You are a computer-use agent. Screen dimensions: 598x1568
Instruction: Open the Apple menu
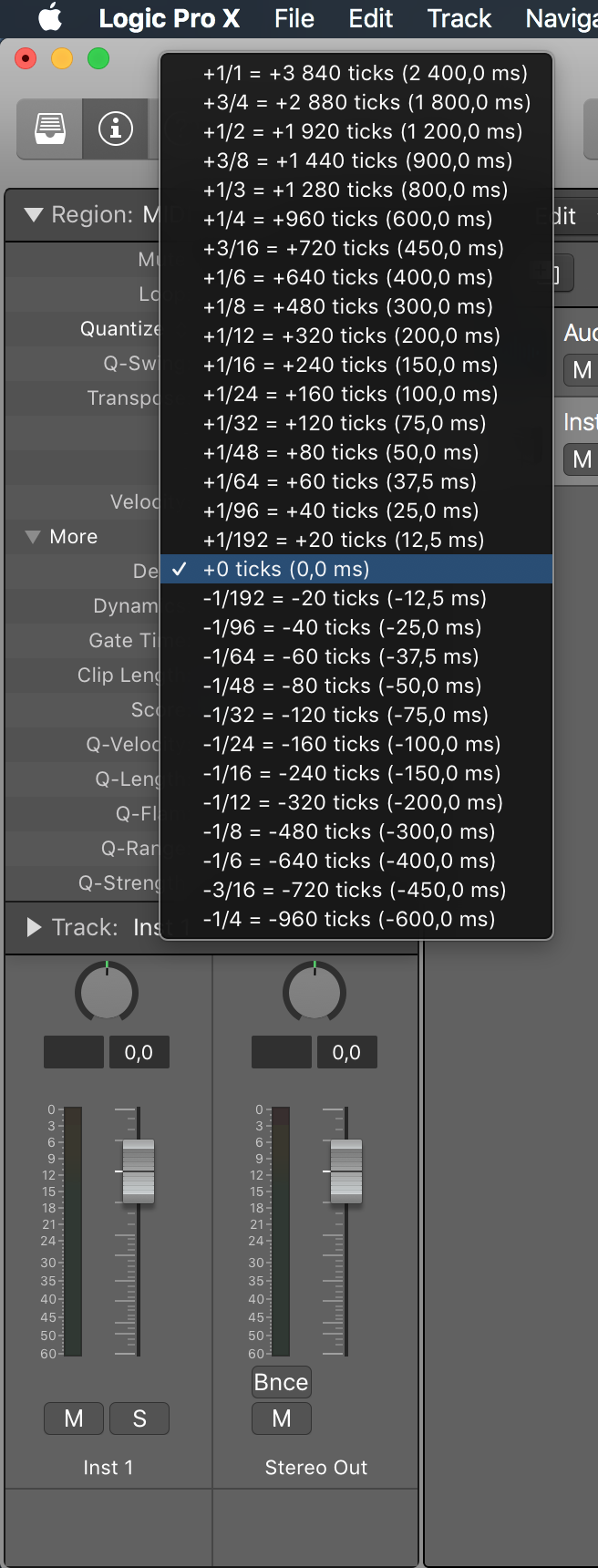click(x=50, y=18)
